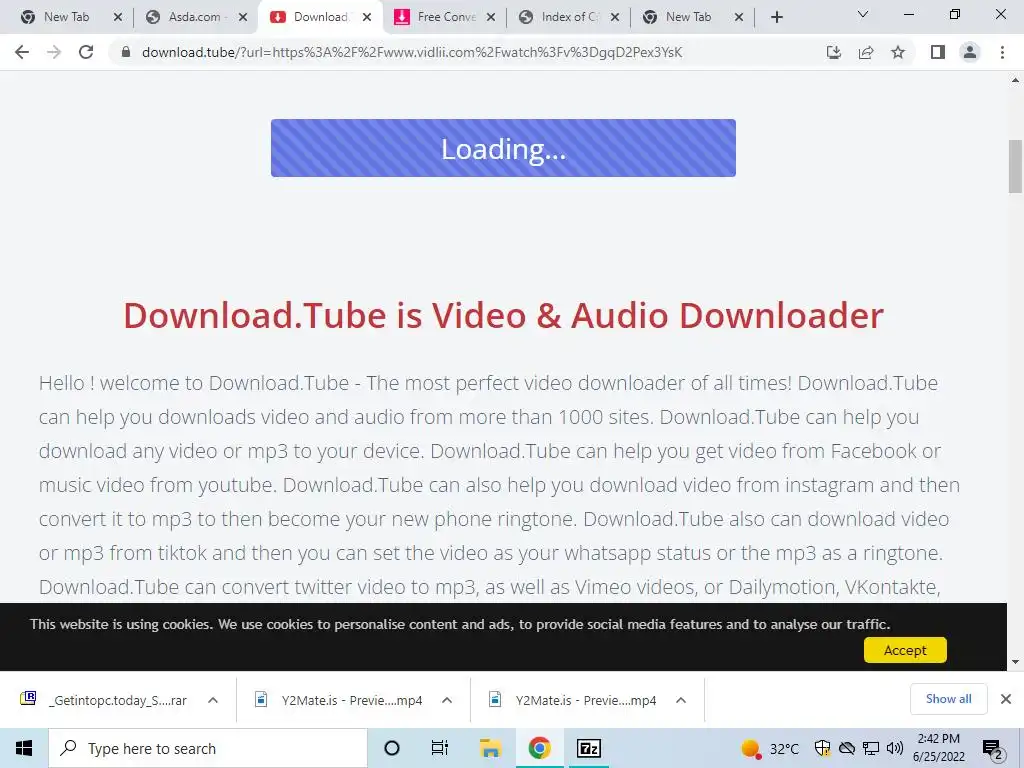Open the tab search chevron
1024x768 pixels.
pyautogui.click(x=863, y=14)
